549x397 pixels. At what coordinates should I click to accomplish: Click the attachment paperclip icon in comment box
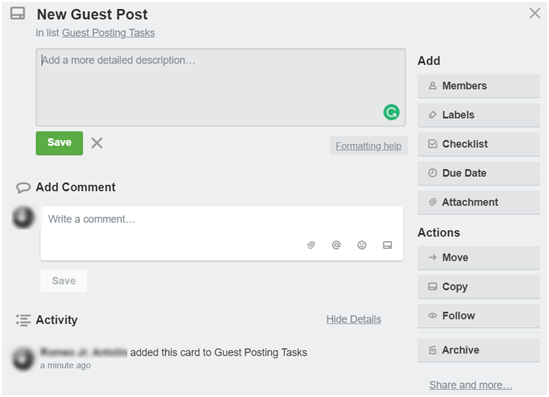[x=311, y=245]
